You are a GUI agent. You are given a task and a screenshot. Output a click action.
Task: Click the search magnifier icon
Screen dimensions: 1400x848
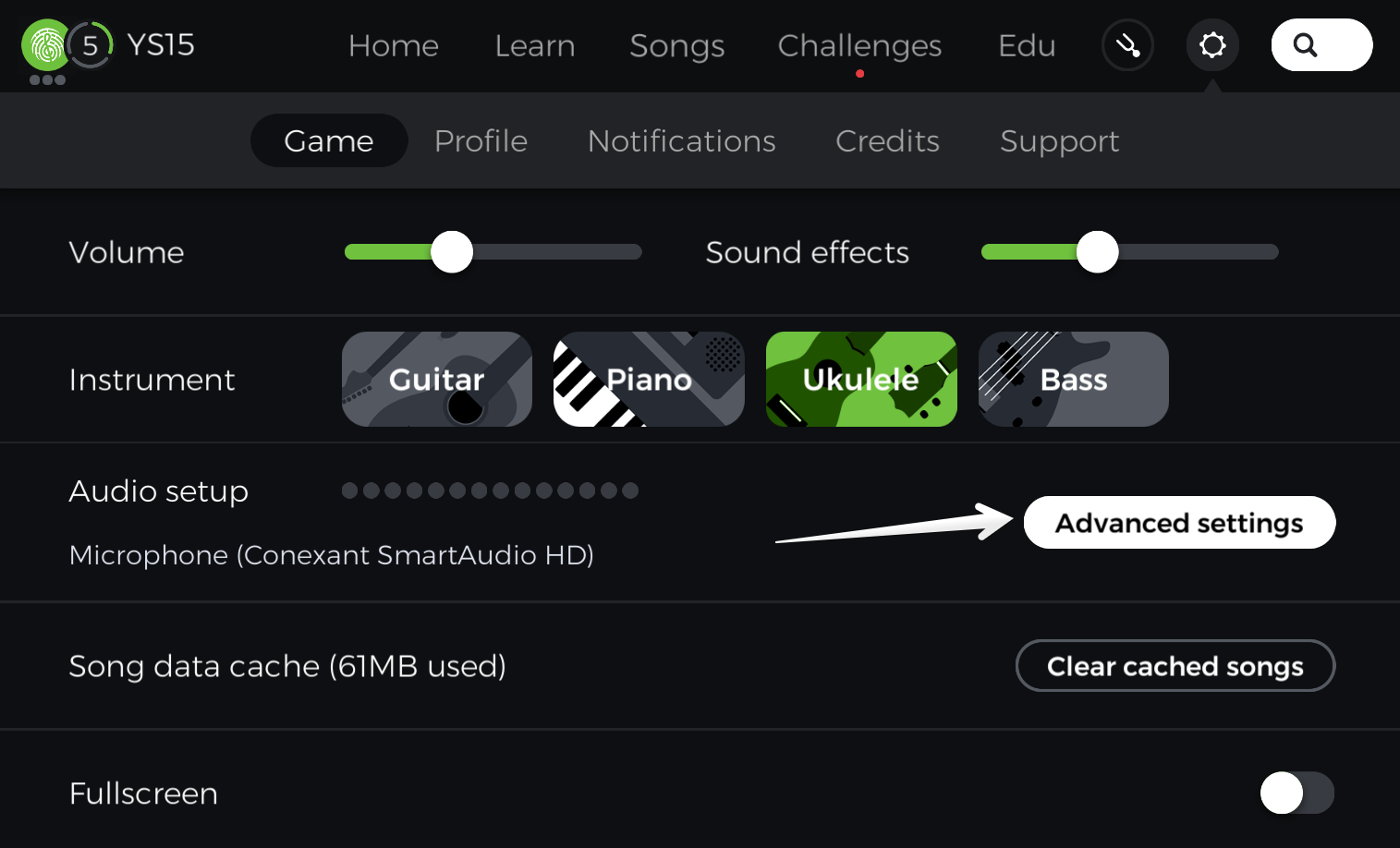coord(1305,45)
